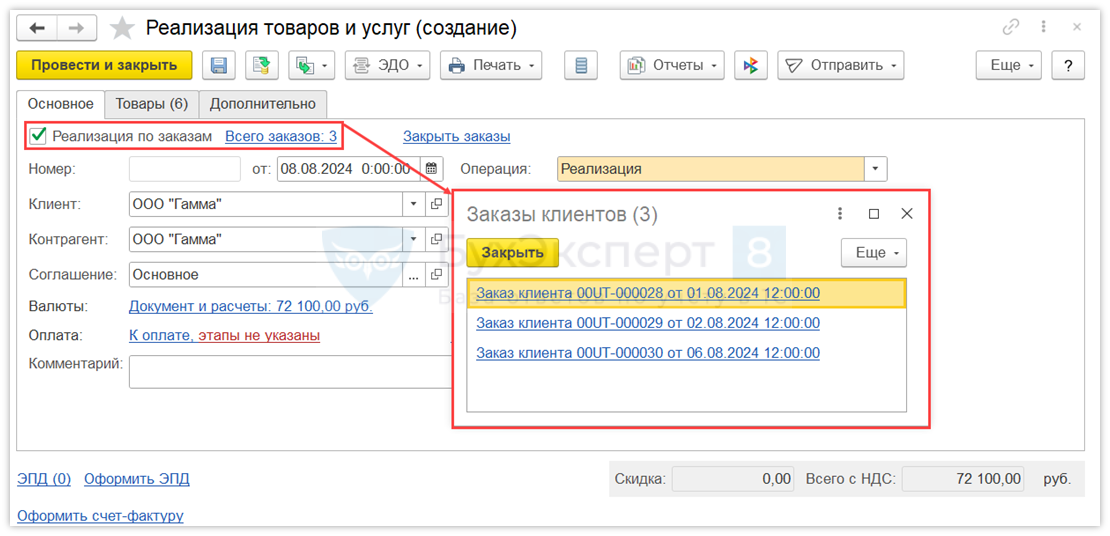Open Еще menu in Заказы клиентов window

pos(874,252)
